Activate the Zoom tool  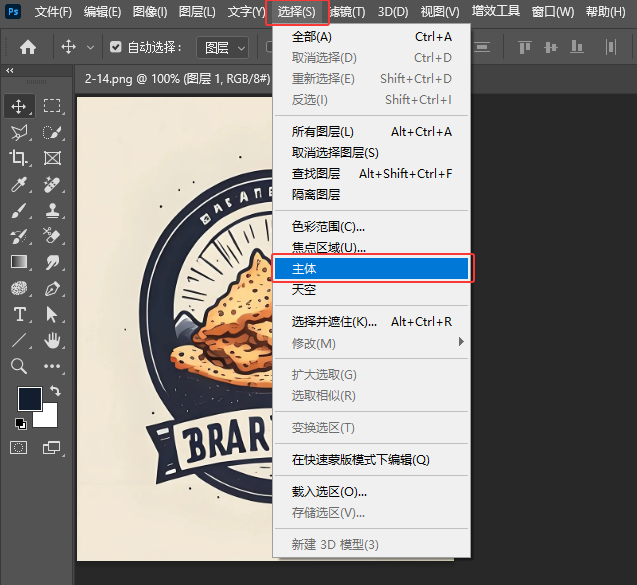point(19,367)
